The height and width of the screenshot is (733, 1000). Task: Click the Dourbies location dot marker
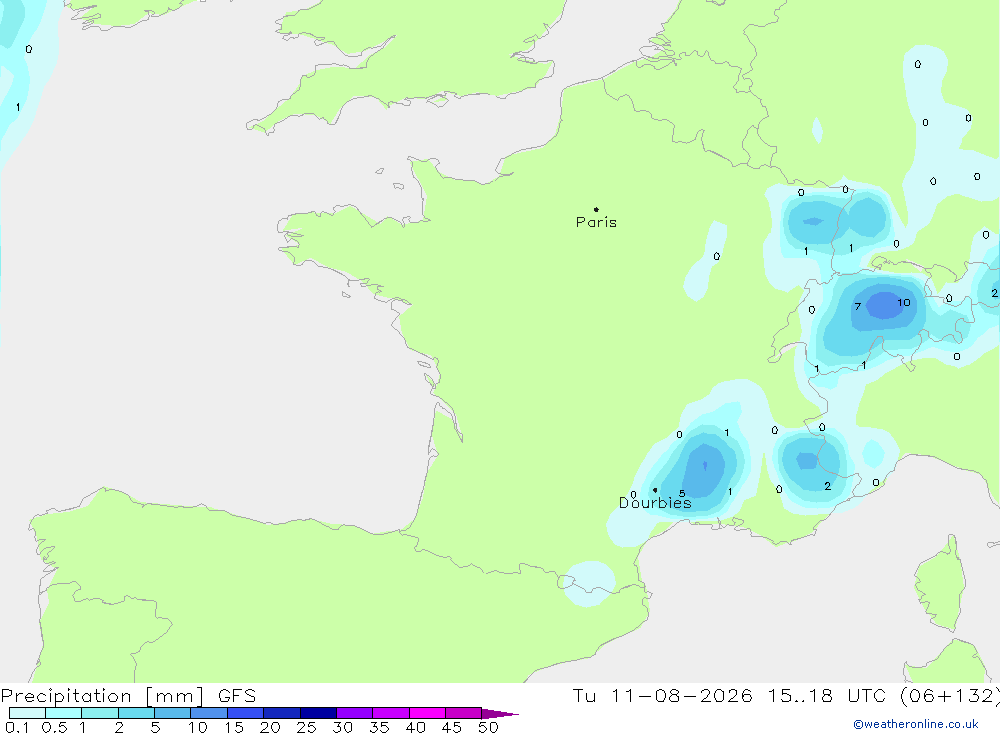pos(655,490)
